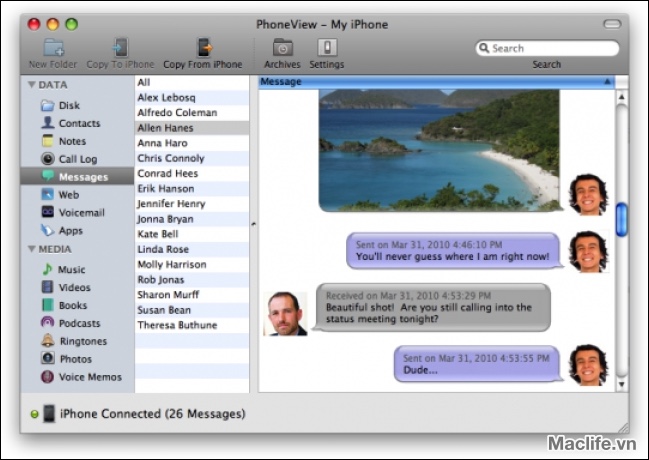Click the Copy To iPhone toolbar icon
This screenshot has width=649, height=460.
120,47
